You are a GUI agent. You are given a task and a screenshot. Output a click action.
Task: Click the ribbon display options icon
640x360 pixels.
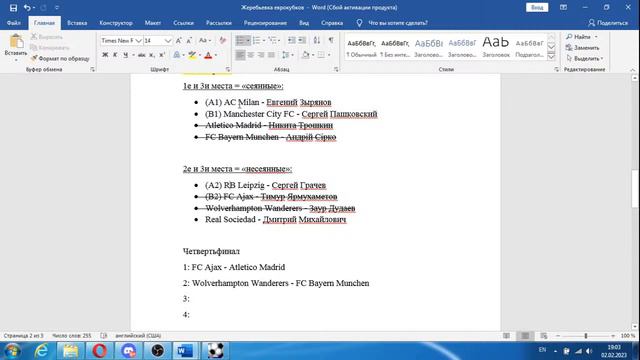coord(563,7)
